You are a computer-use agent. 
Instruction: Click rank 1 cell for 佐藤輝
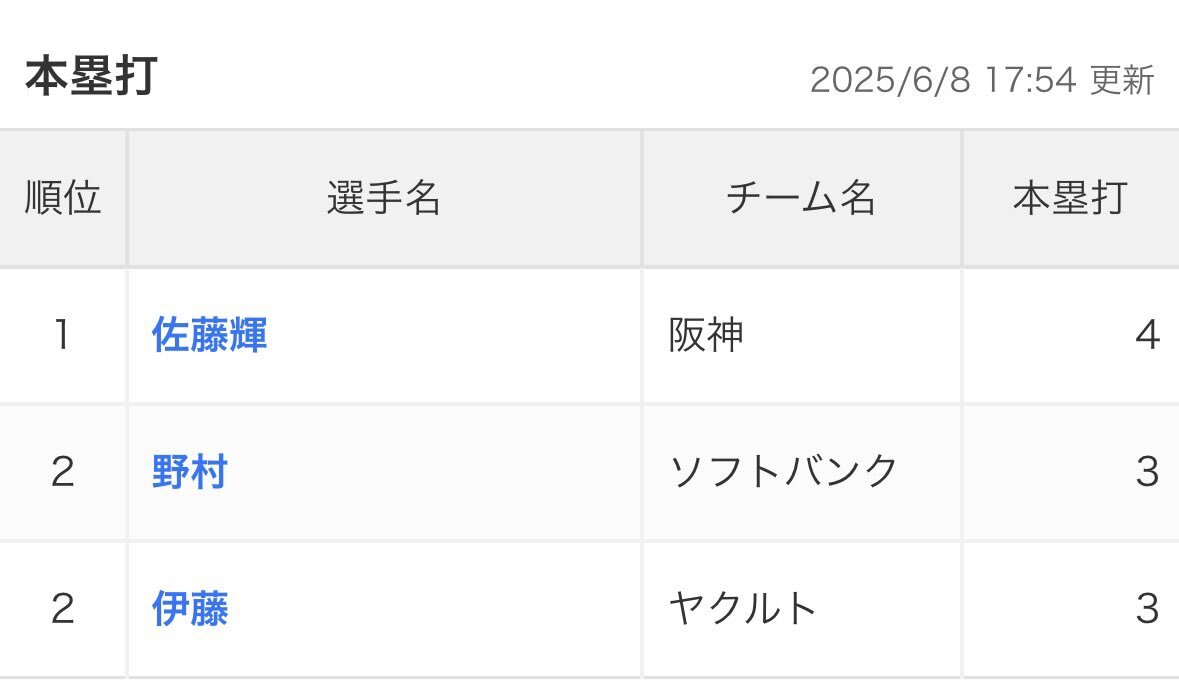point(62,335)
